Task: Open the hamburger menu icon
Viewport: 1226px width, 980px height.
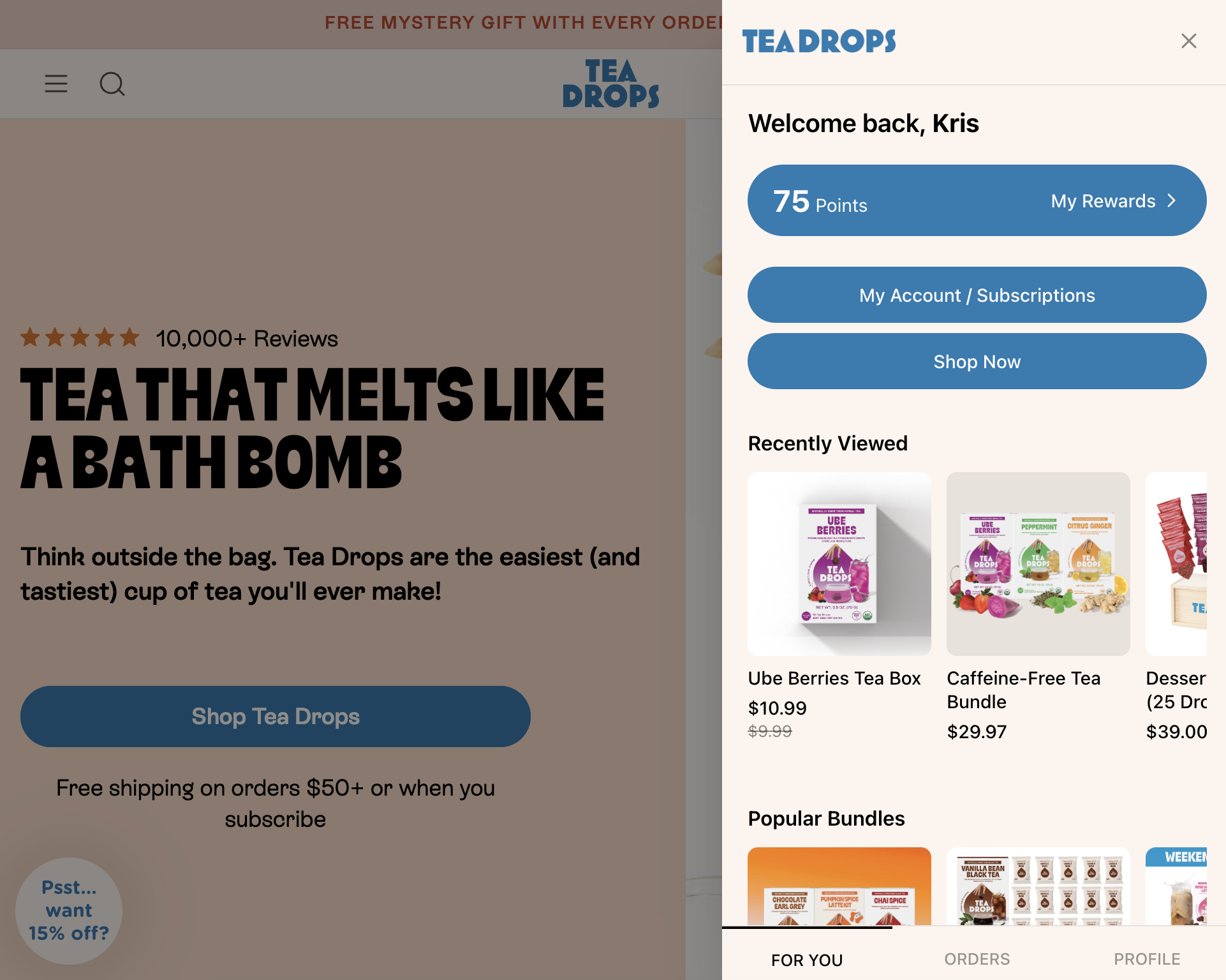Action: point(56,84)
